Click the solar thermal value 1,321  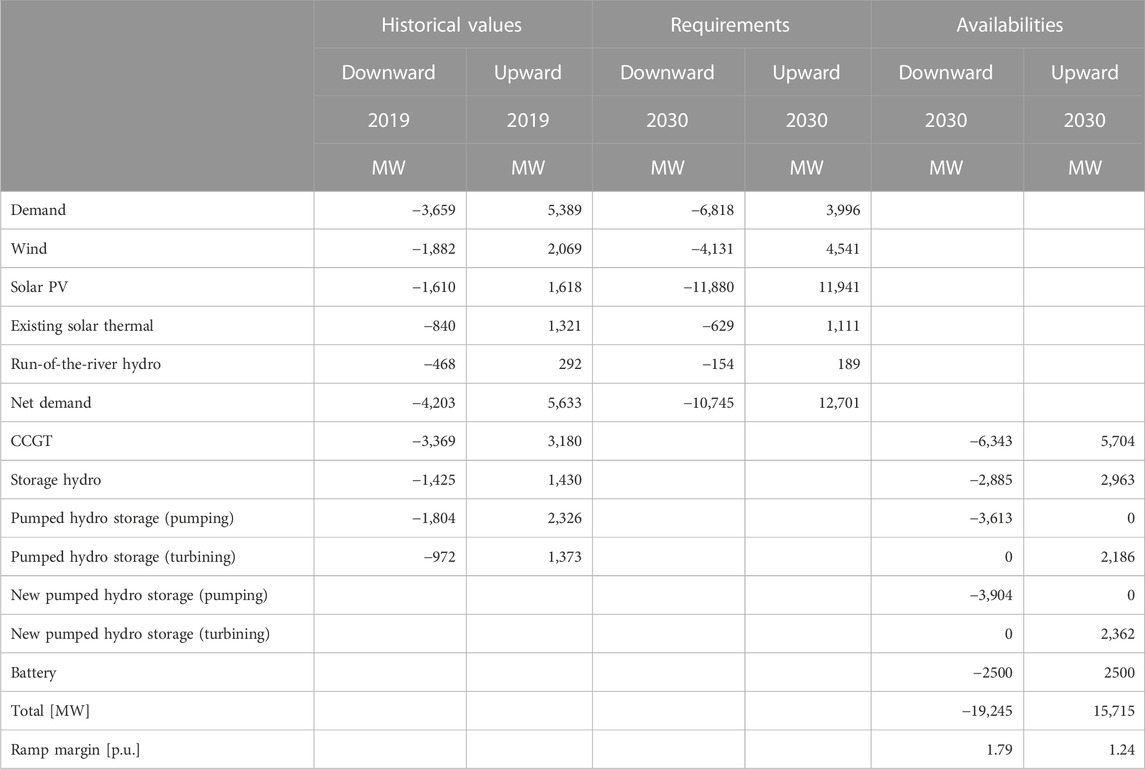(x=562, y=326)
